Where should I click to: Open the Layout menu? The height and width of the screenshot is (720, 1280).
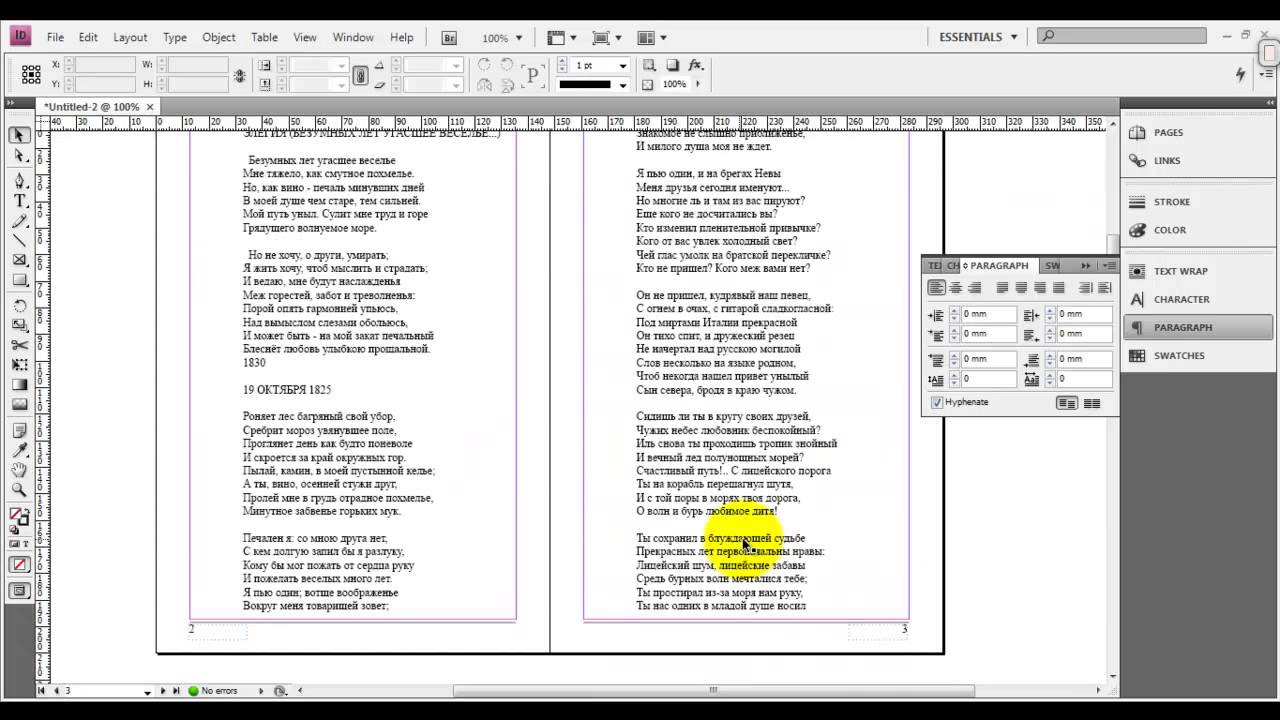point(130,37)
